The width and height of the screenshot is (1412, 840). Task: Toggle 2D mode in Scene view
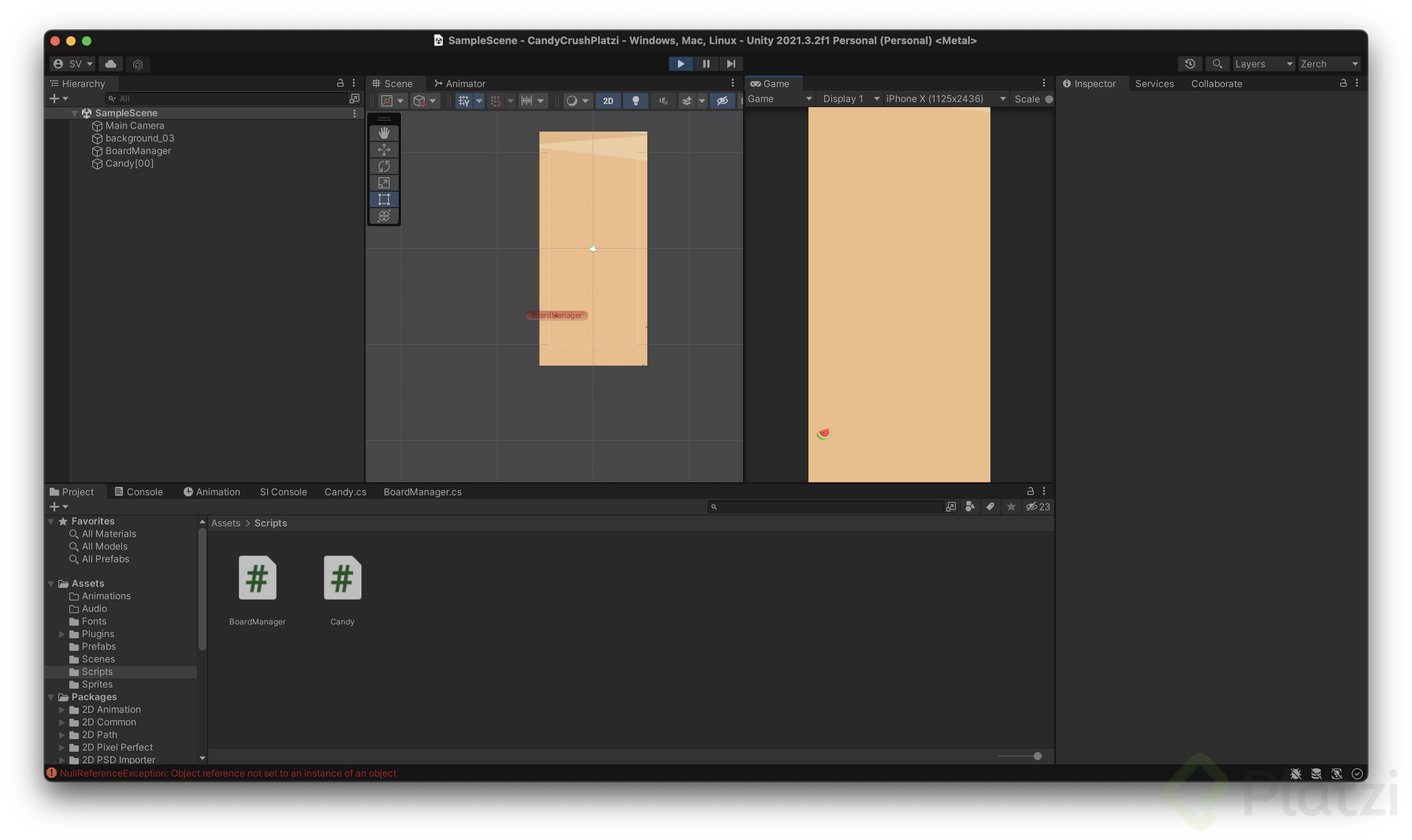point(608,101)
